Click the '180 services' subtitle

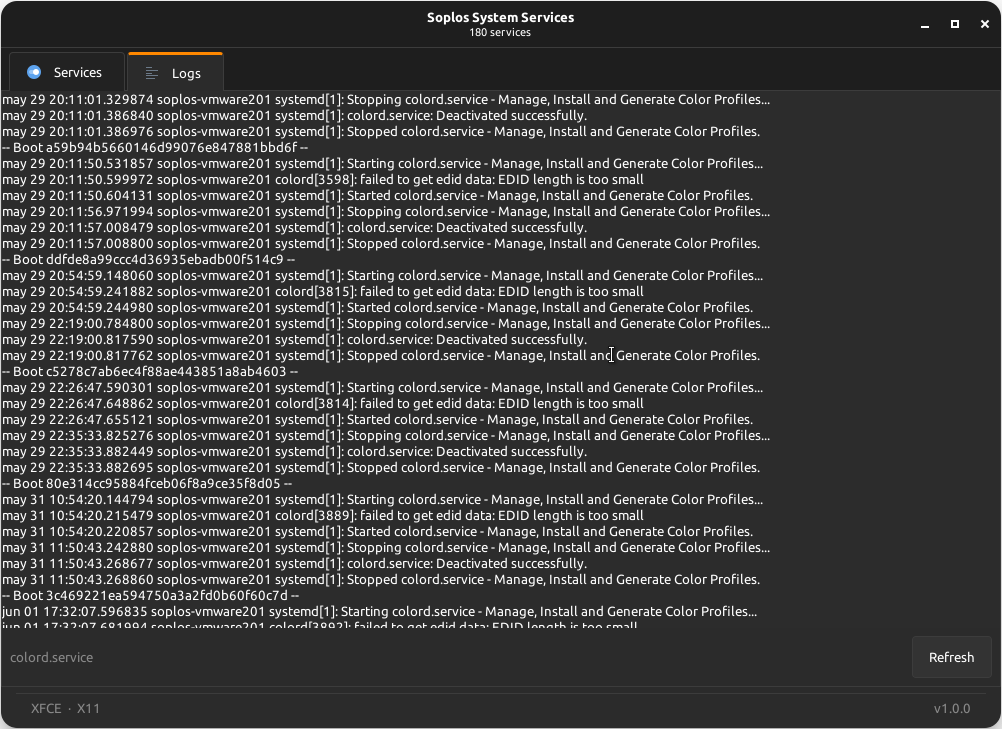point(500,33)
